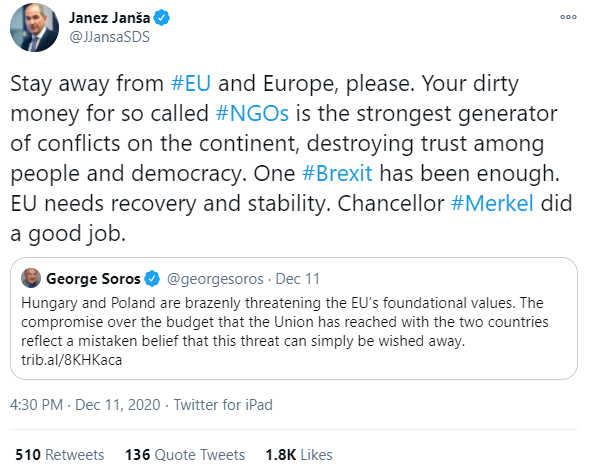
Task: View the 510 Retweets list
Action: click(60, 455)
